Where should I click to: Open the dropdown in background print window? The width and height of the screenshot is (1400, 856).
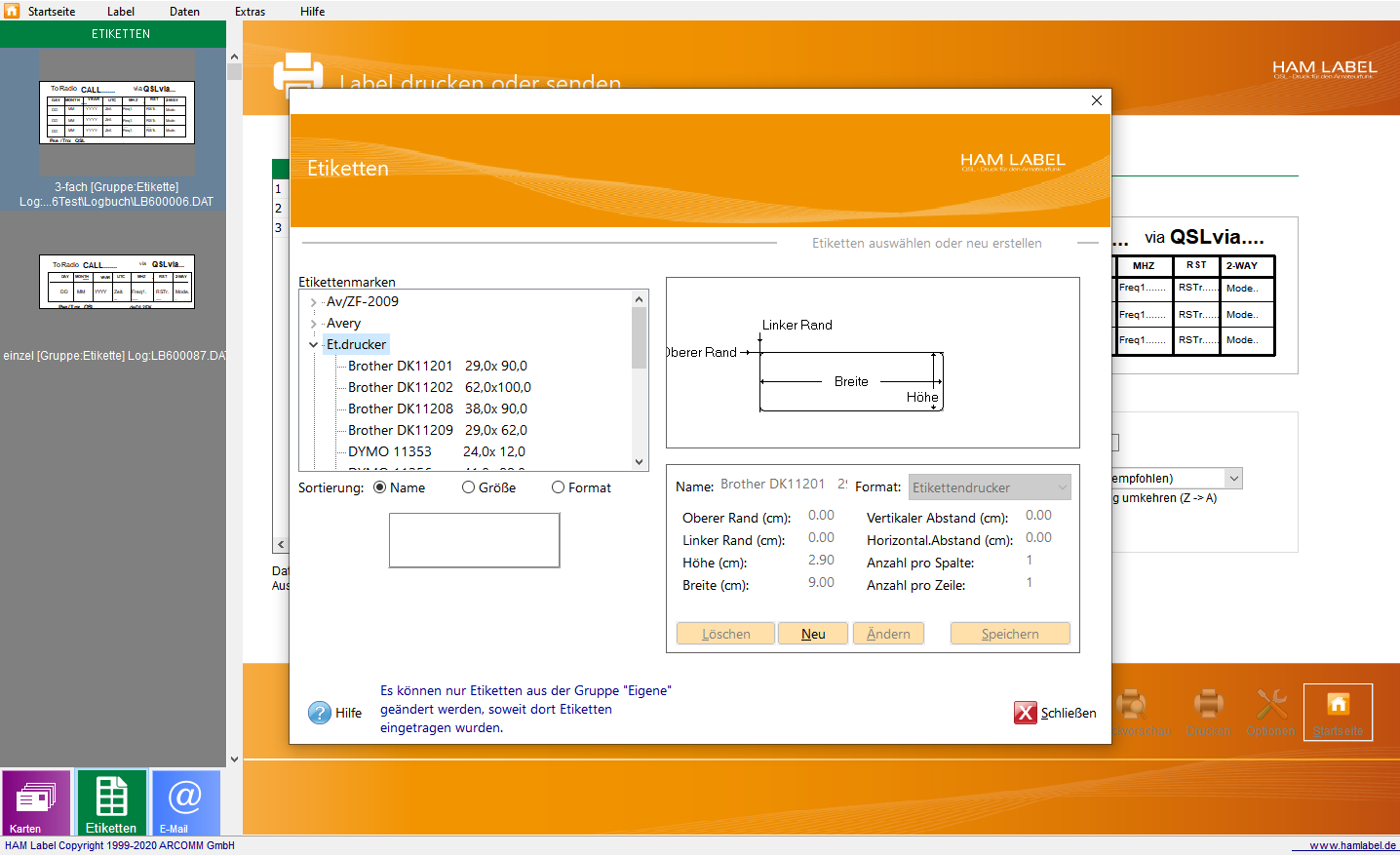(1233, 479)
